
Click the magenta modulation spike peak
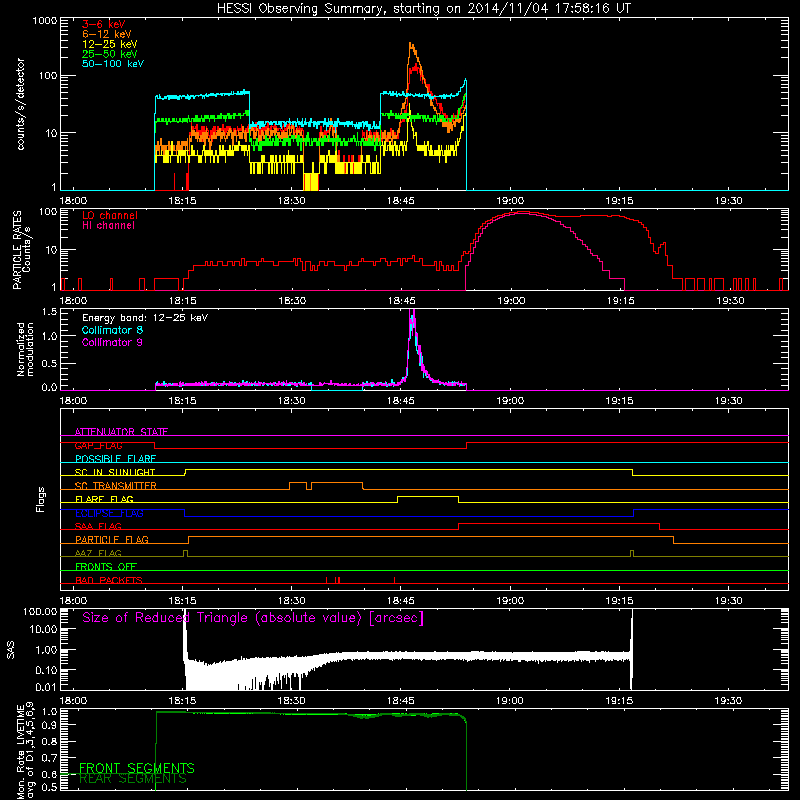click(412, 312)
